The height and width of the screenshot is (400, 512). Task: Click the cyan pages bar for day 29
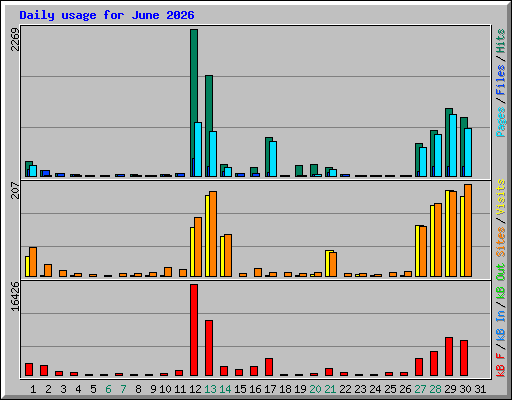(x=453, y=145)
